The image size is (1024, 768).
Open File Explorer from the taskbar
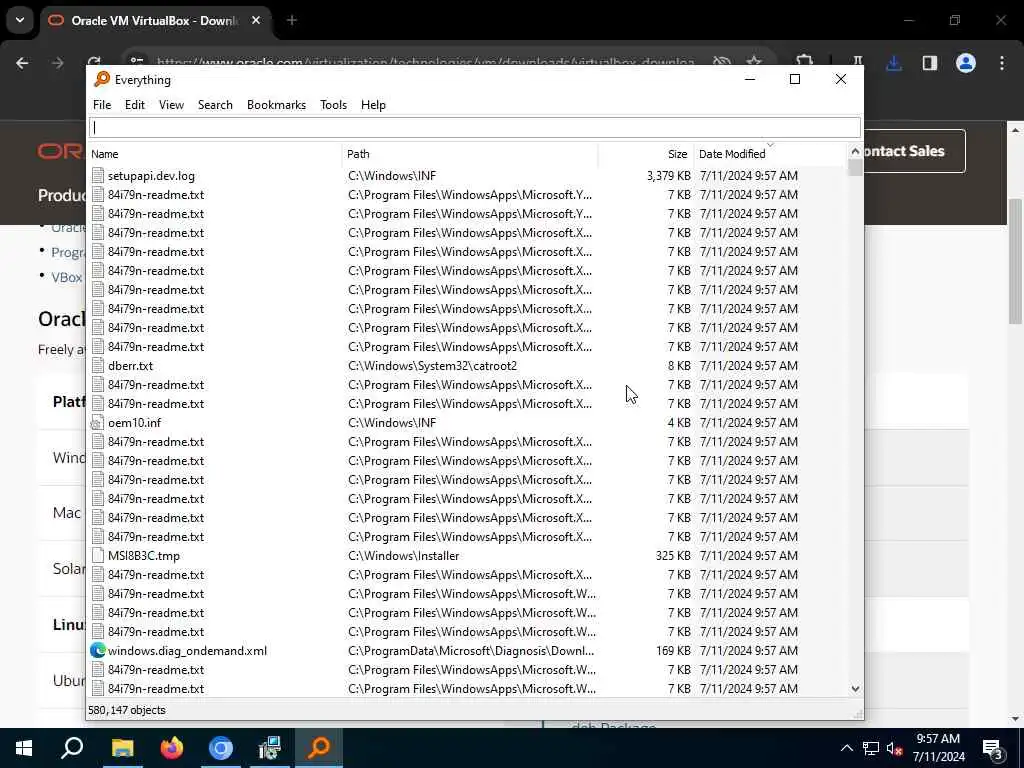122,748
